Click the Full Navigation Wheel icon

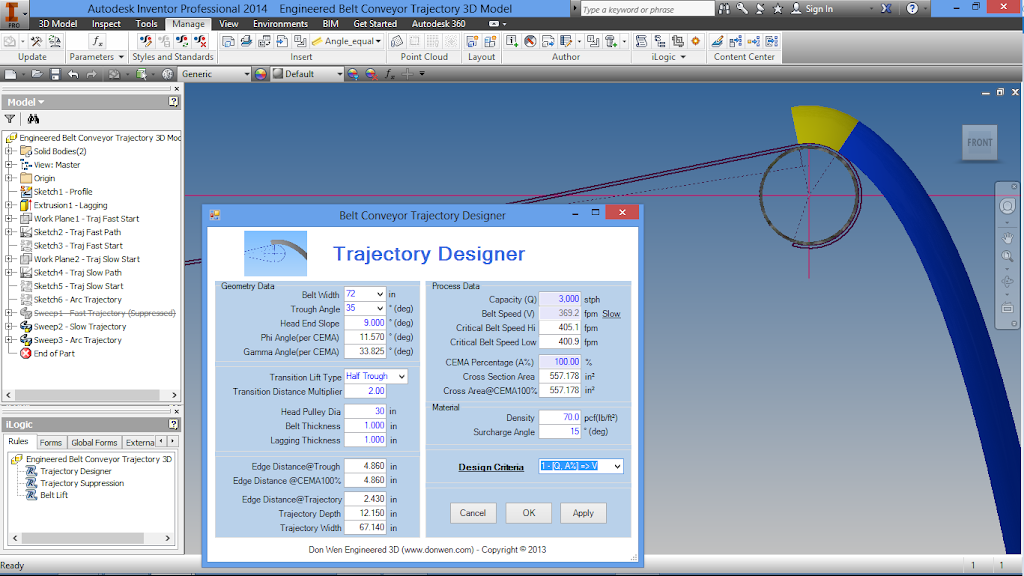[1007, 206]
